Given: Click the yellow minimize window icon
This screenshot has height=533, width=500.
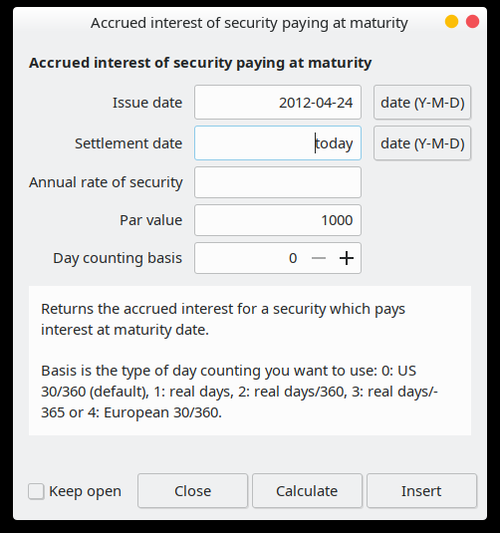Looking at the screenshot, I should click(x=451, y=22).
